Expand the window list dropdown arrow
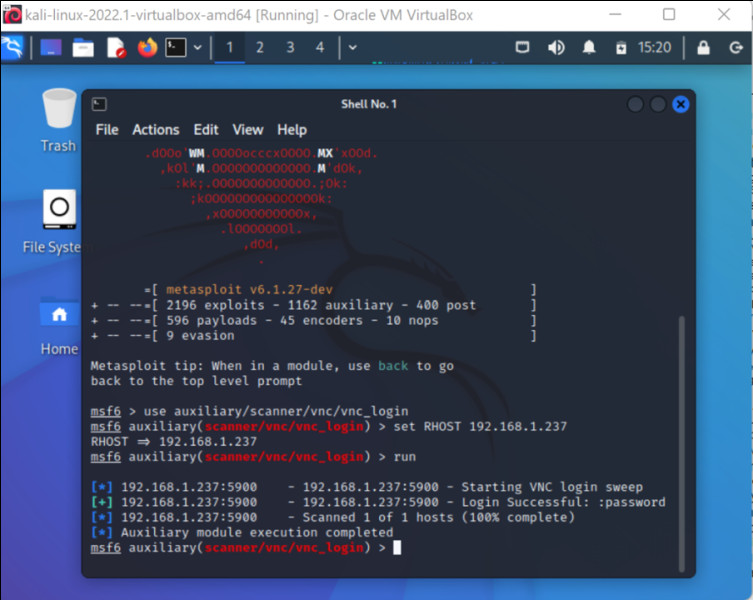 point(352,48)
